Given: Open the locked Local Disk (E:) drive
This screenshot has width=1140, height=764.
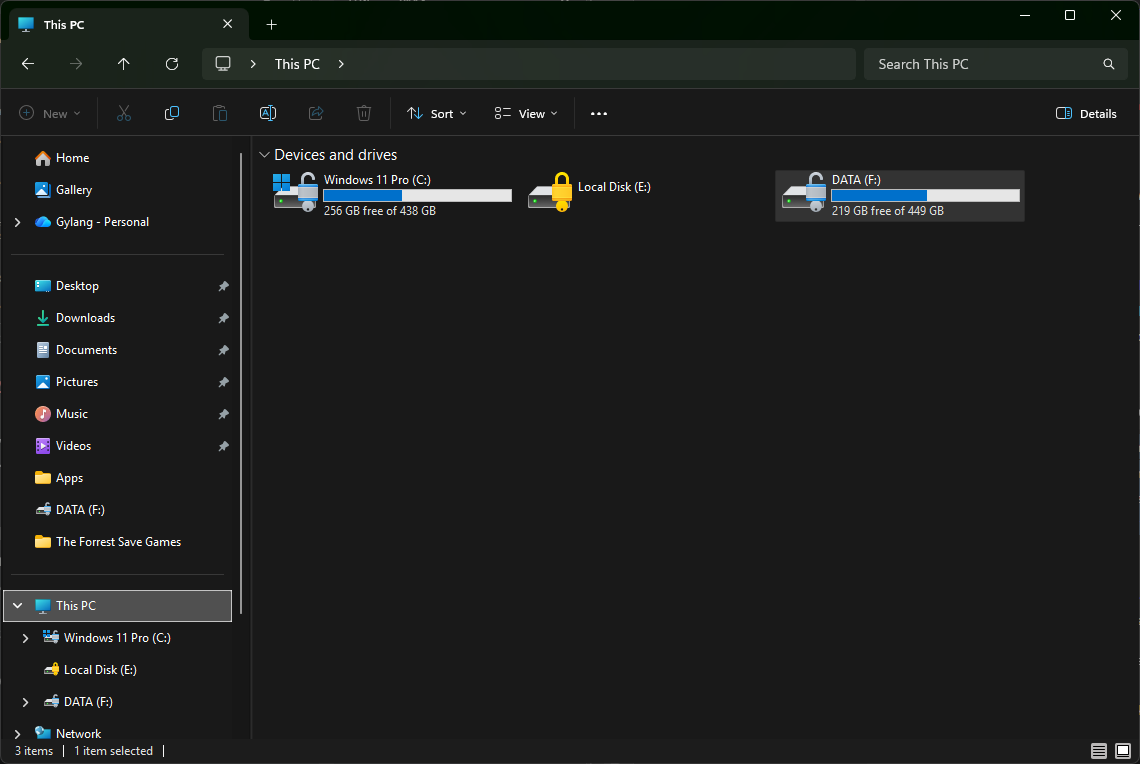Looking at the screenshot, I should coord(590,191).
